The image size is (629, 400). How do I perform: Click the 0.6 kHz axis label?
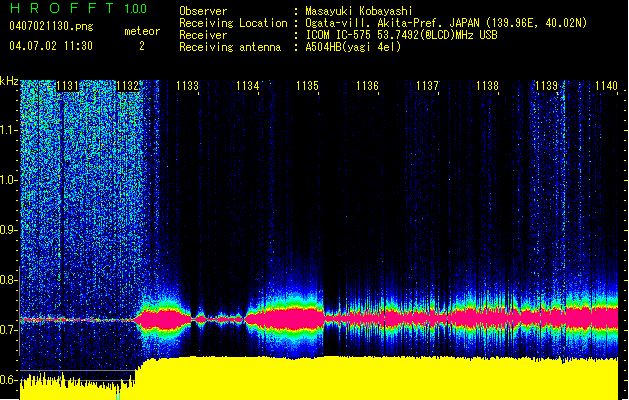(8, 380)
